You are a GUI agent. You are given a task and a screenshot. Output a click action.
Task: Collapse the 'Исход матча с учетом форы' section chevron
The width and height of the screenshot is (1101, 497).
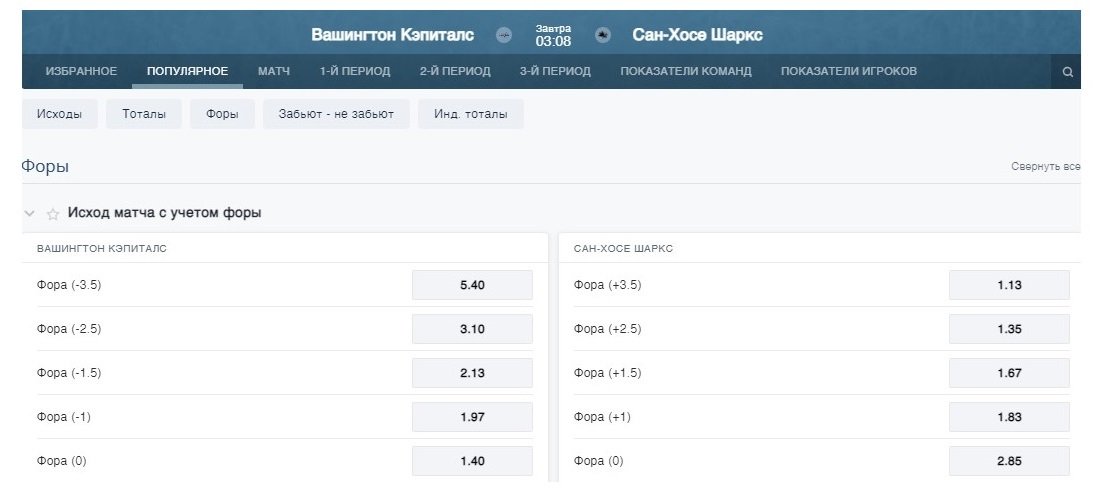29,213
